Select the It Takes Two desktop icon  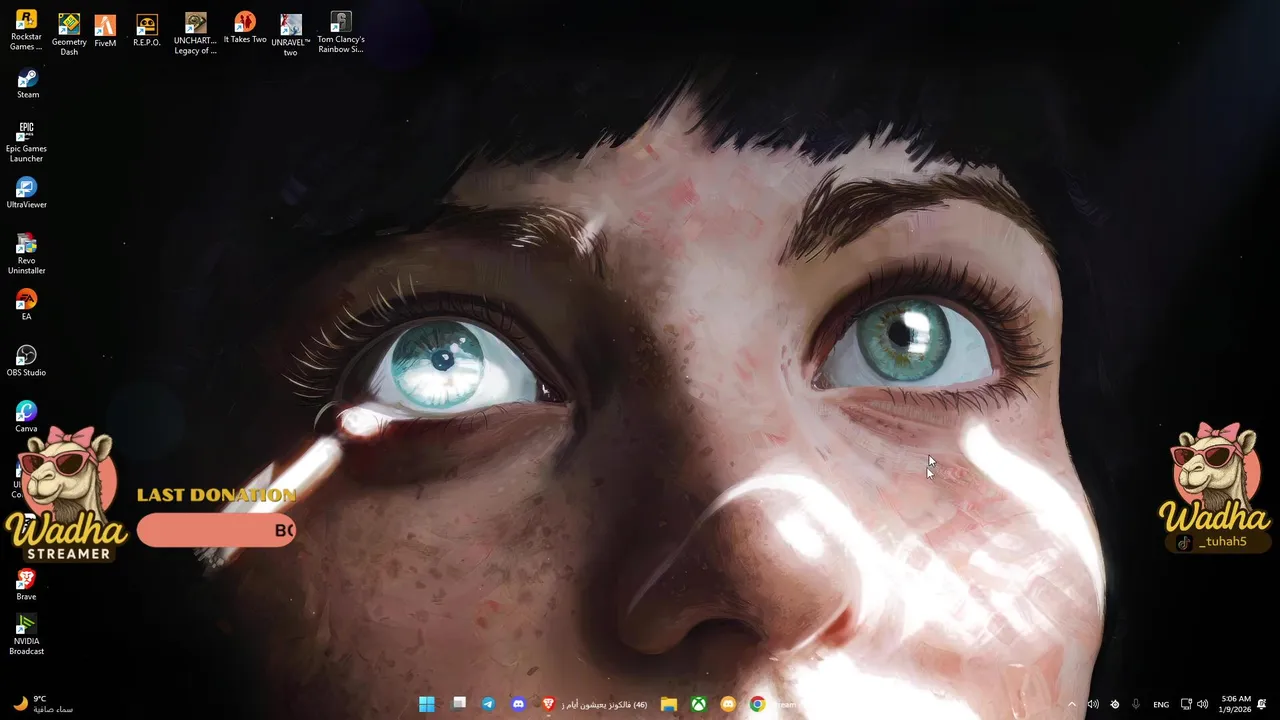click(245, 29)
